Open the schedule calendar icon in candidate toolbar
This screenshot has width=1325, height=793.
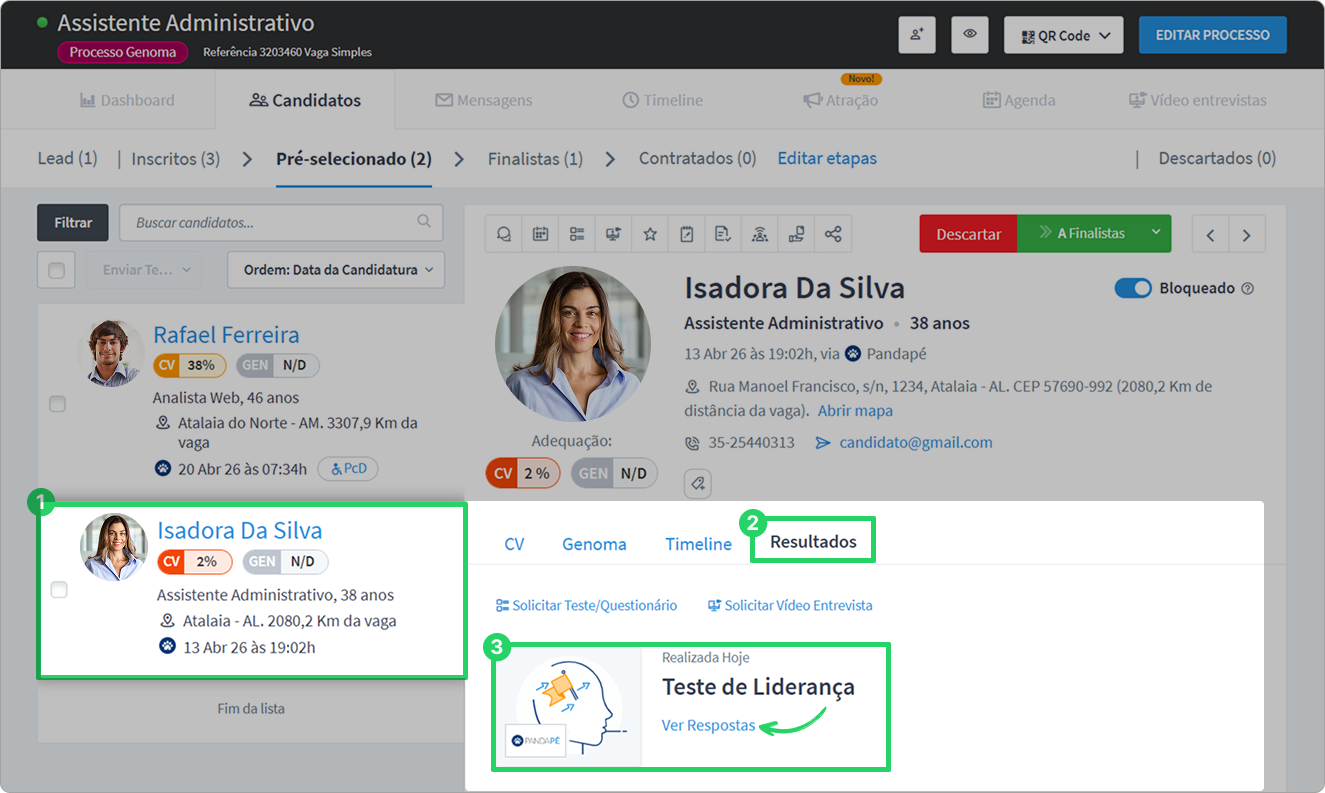[x=540, y=234]
